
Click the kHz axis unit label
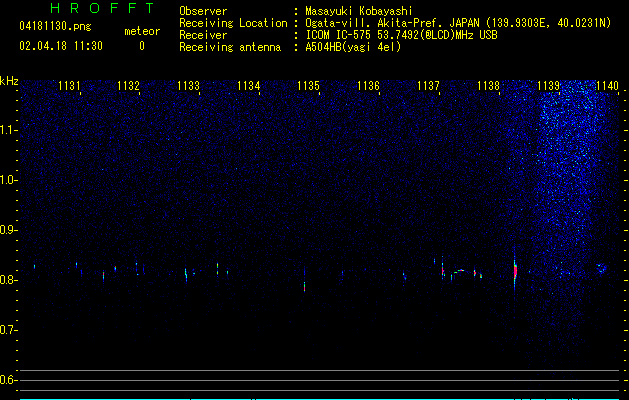[9, 81]
